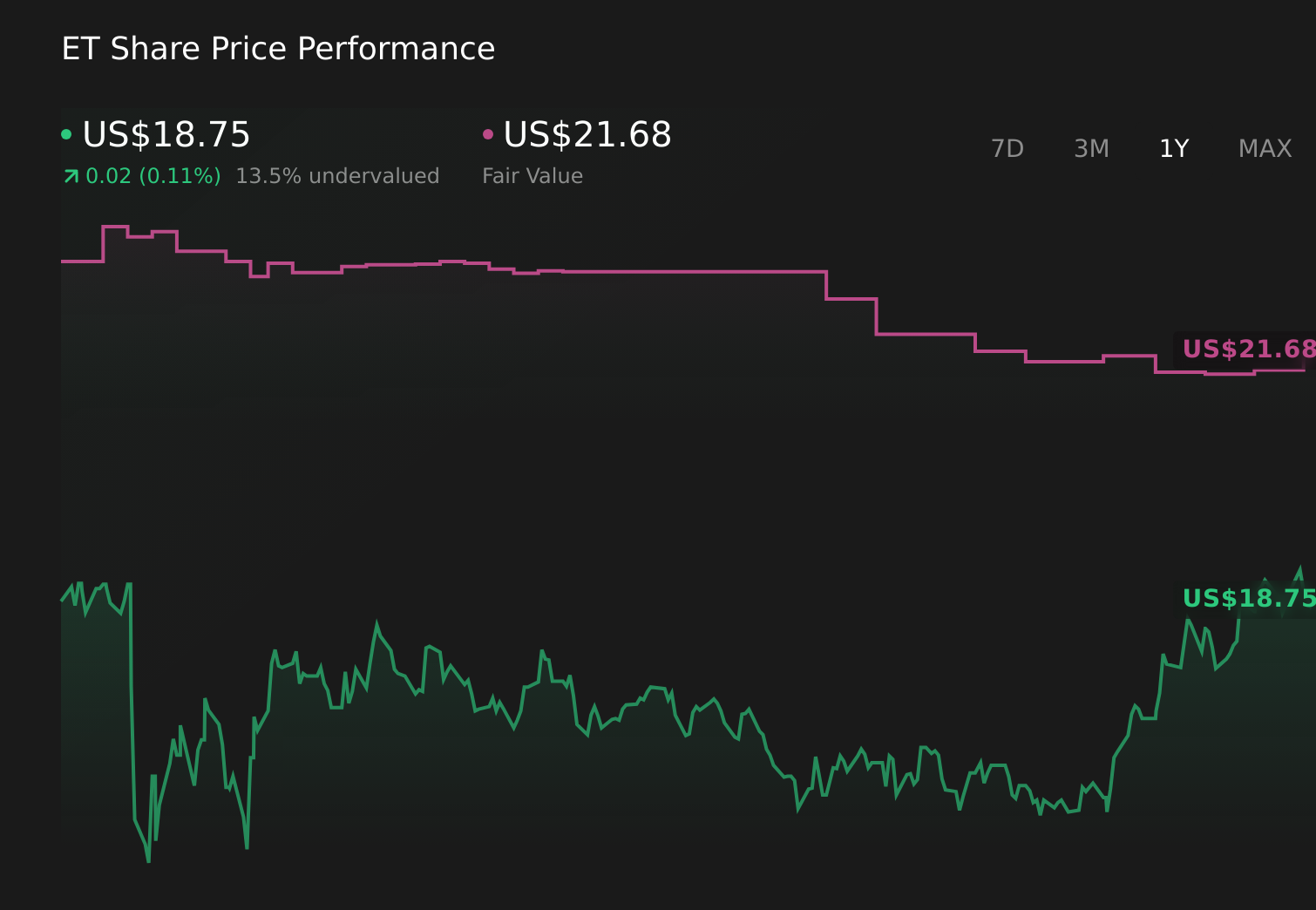Click the ET Share Price Performance title
The image size is (1316, 910).
point(278,49)
